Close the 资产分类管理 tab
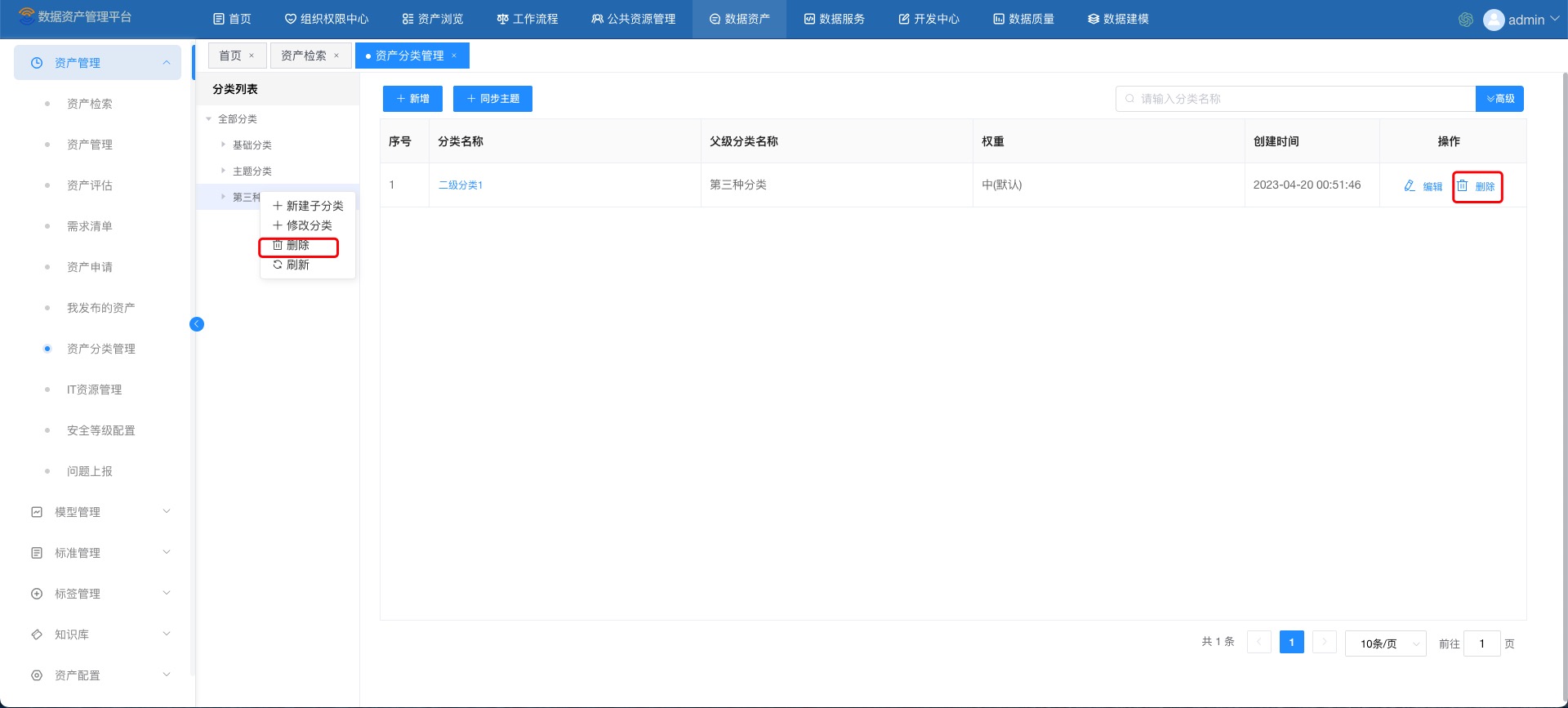Screen dimensions: 1568x708 pos(454,56)
